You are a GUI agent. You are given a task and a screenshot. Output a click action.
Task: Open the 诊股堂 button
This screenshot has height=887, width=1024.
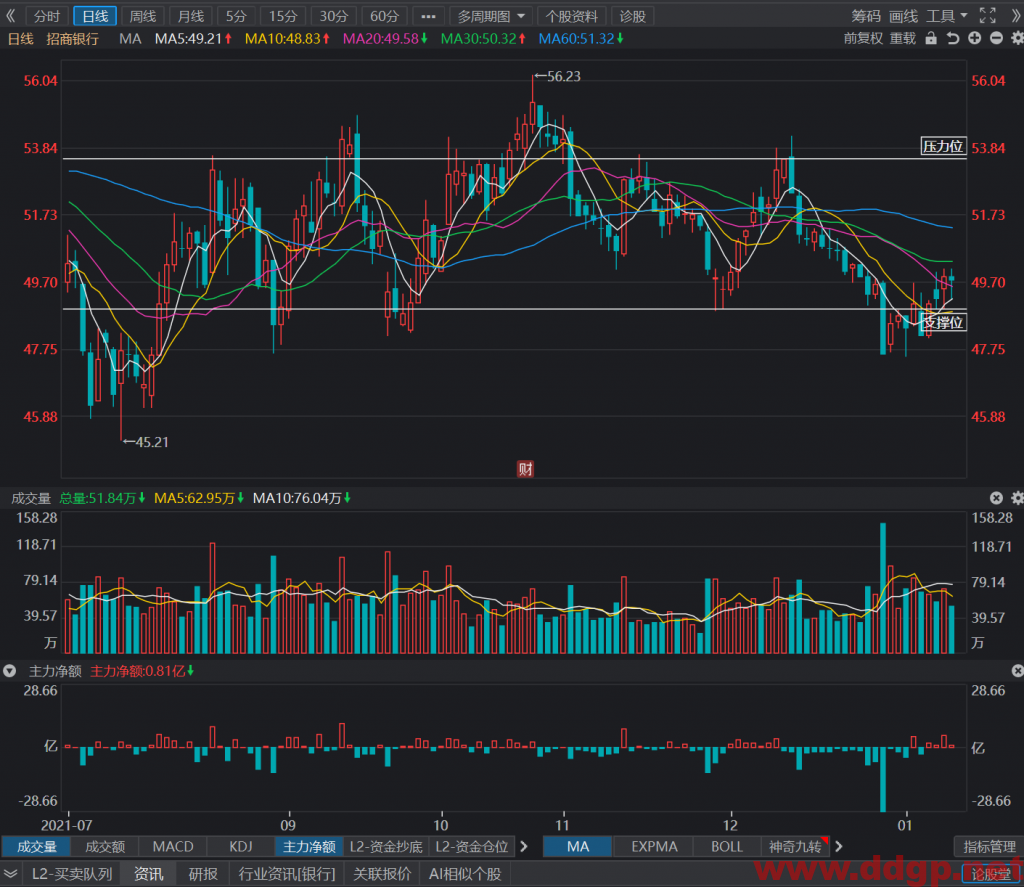[990, 874]
